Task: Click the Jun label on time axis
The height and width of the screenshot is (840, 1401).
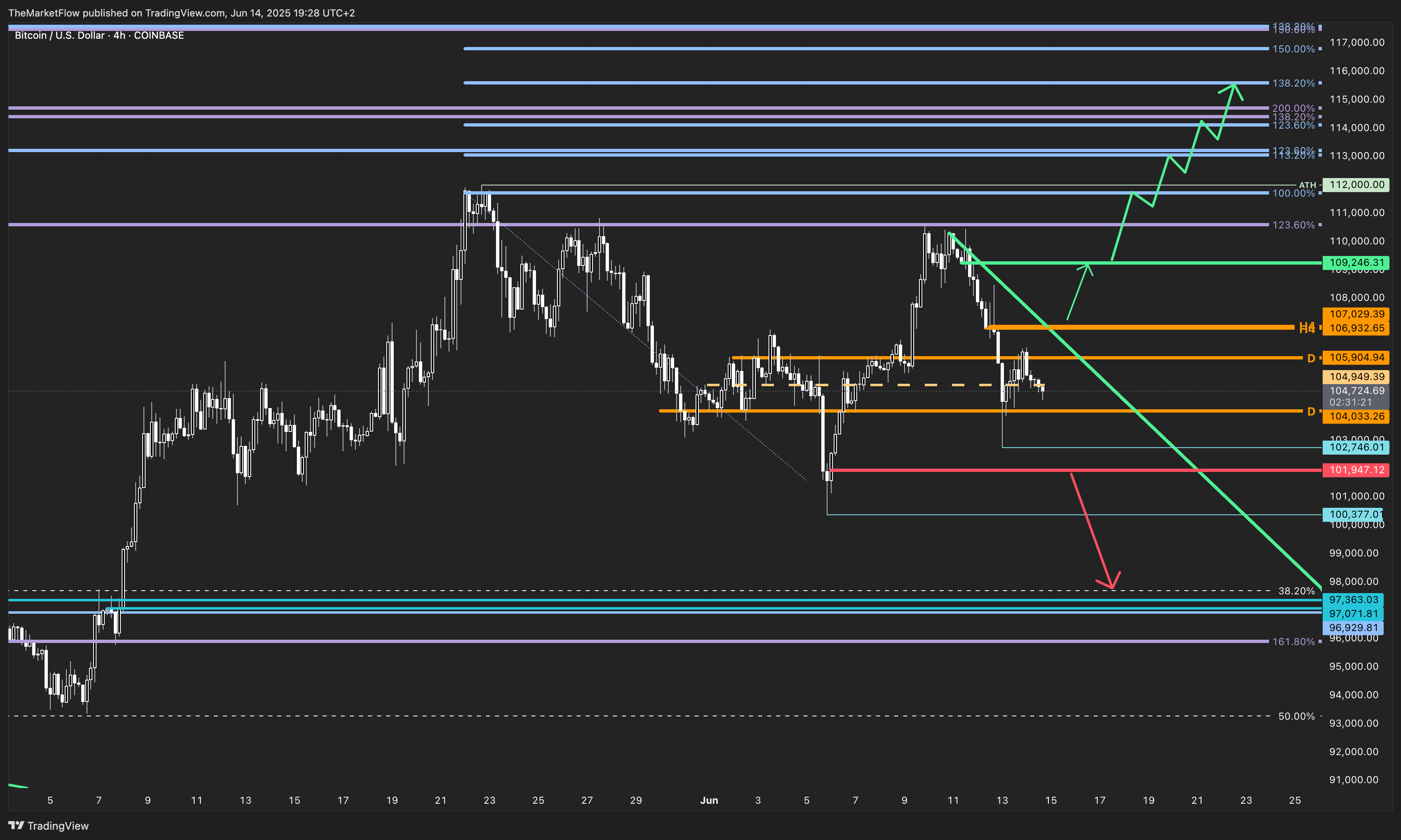Action: (x=709, y=800)
